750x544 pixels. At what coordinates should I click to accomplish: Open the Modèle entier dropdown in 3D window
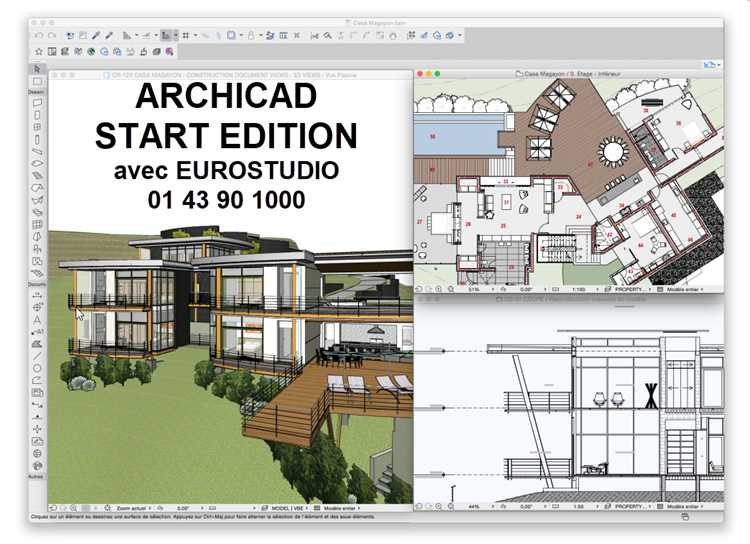[342, 508]
